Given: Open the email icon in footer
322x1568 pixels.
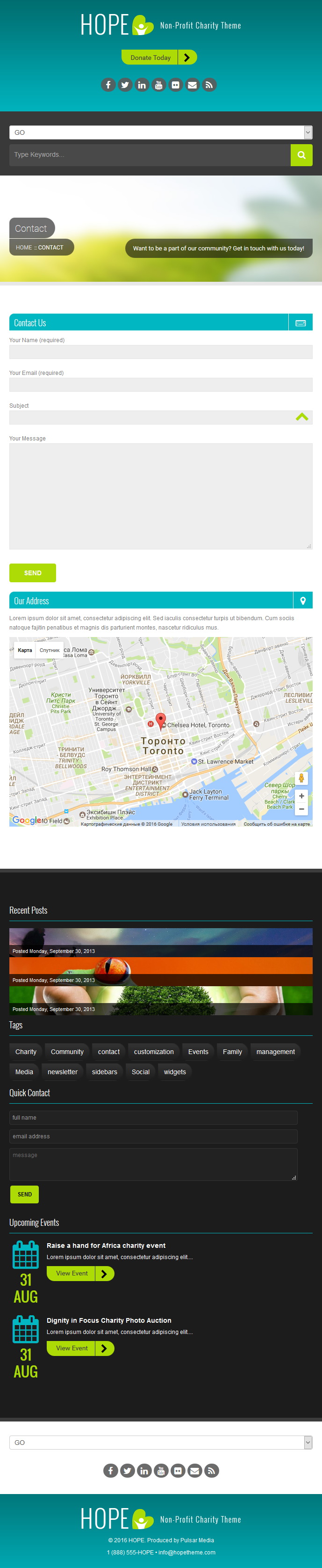Looking at the screenshot, I should click(194, 1471).
